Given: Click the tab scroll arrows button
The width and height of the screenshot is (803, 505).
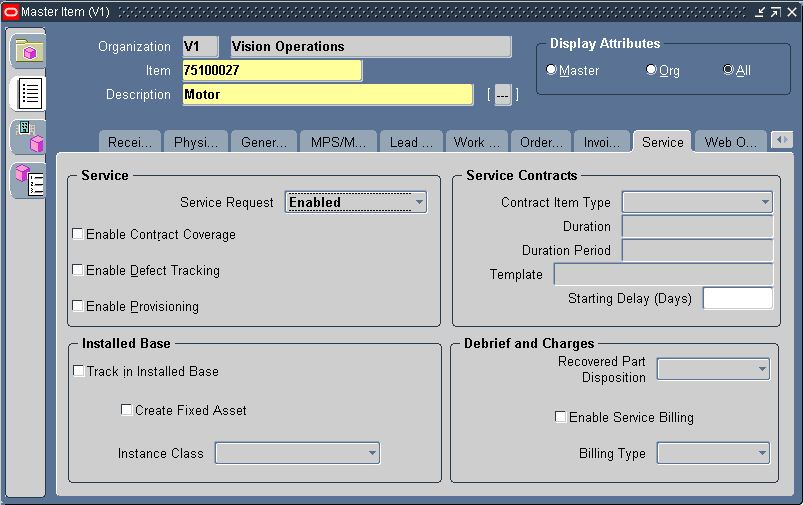Looking at the screenshot, I should tap(781, 139).
